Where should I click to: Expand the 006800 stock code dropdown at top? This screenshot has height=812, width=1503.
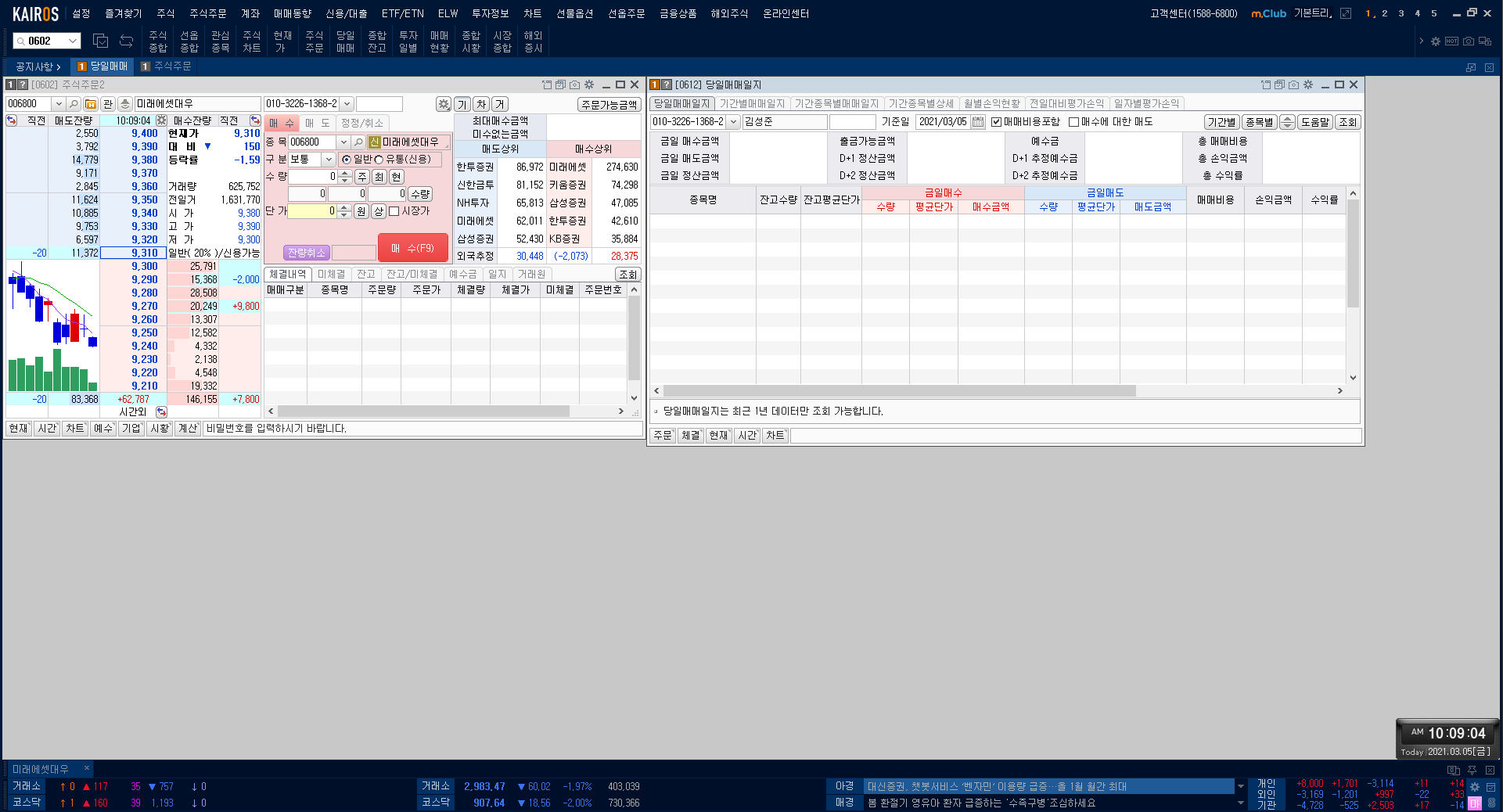click(58, 104)
